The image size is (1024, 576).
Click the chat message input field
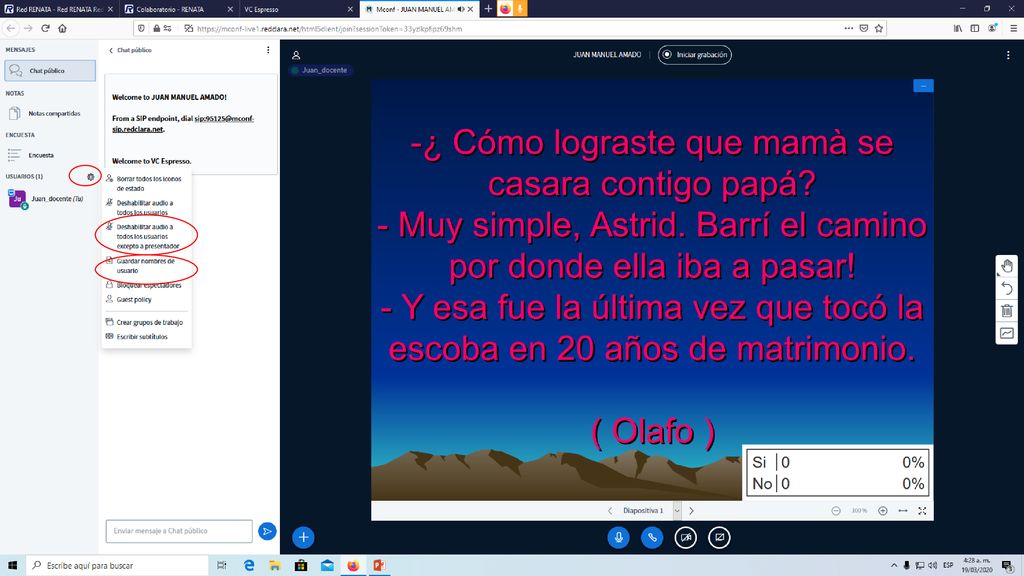[x=179, y=531]
